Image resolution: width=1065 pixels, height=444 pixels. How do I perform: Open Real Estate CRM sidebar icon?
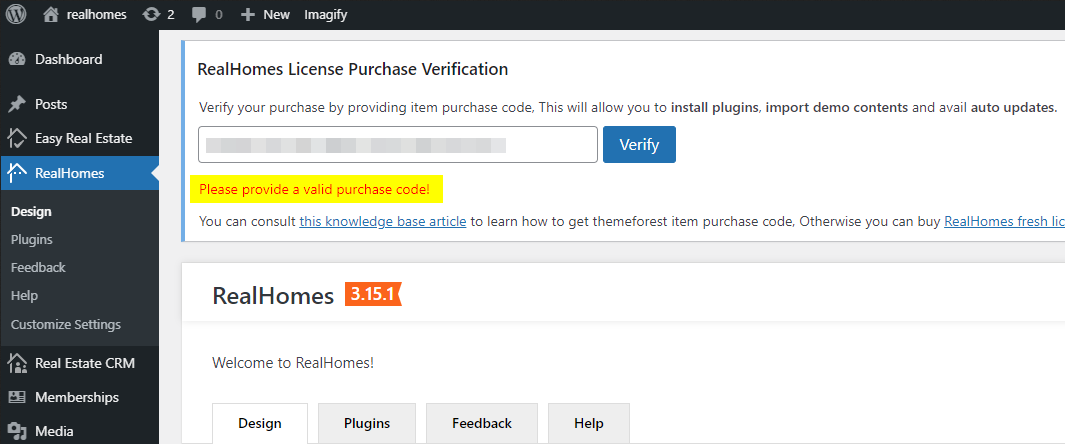pyautogui.click(x=17, y=363)
